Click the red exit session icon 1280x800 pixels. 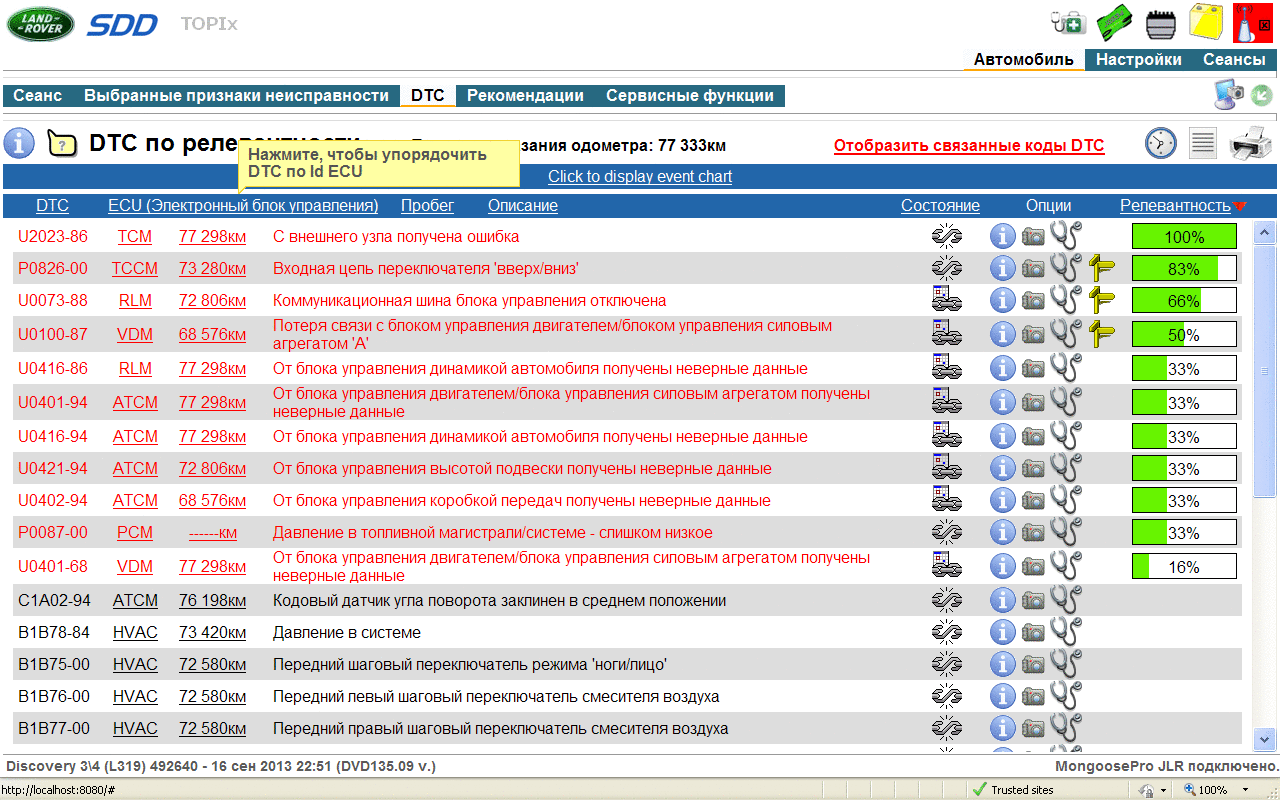(x=1252, y=22)
